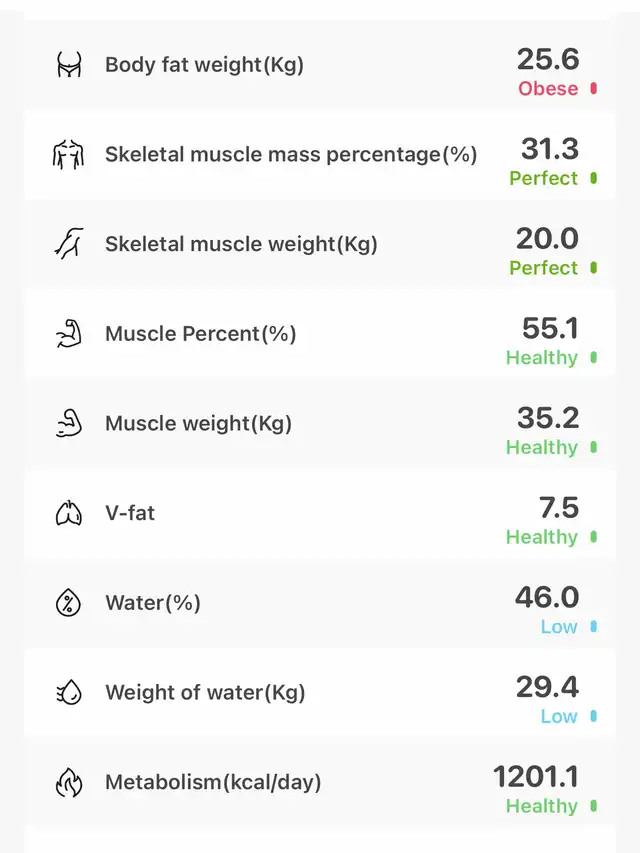Tap the Perfect status under 31.3
Screen dimensions: 640x853
coord(544,178)
